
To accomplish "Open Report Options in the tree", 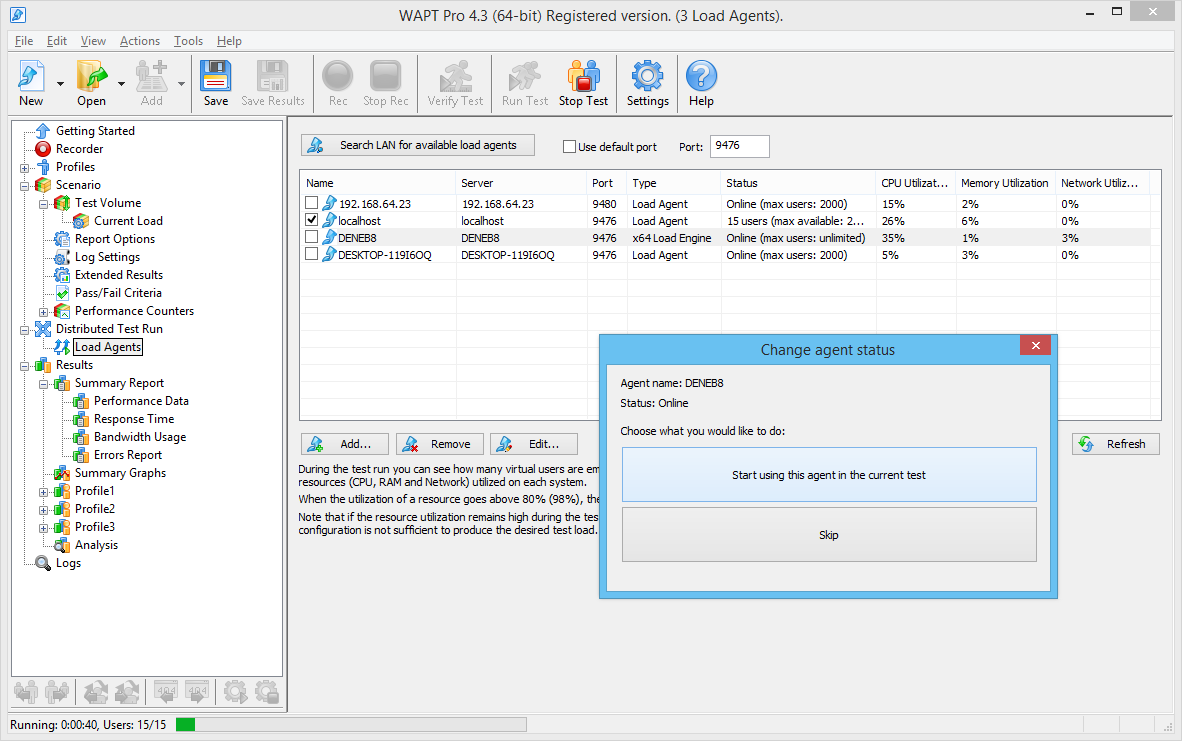I will tap(115, 239).
